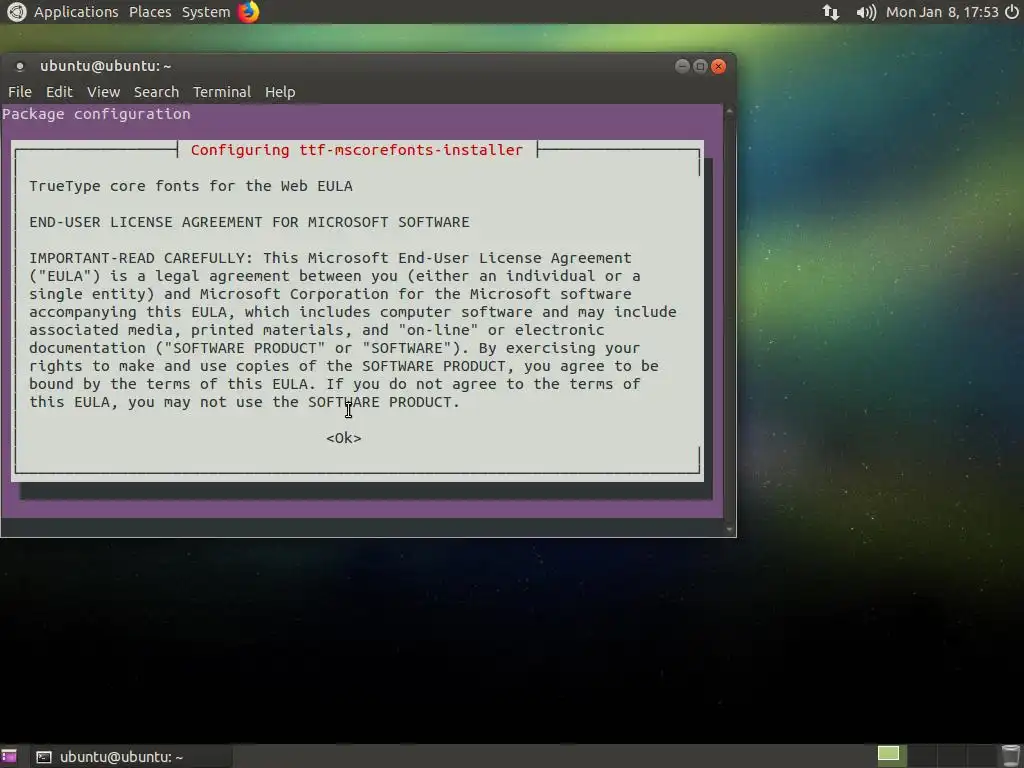Click the line 'this EULA, you may not use'

click(x=244, y=402)
